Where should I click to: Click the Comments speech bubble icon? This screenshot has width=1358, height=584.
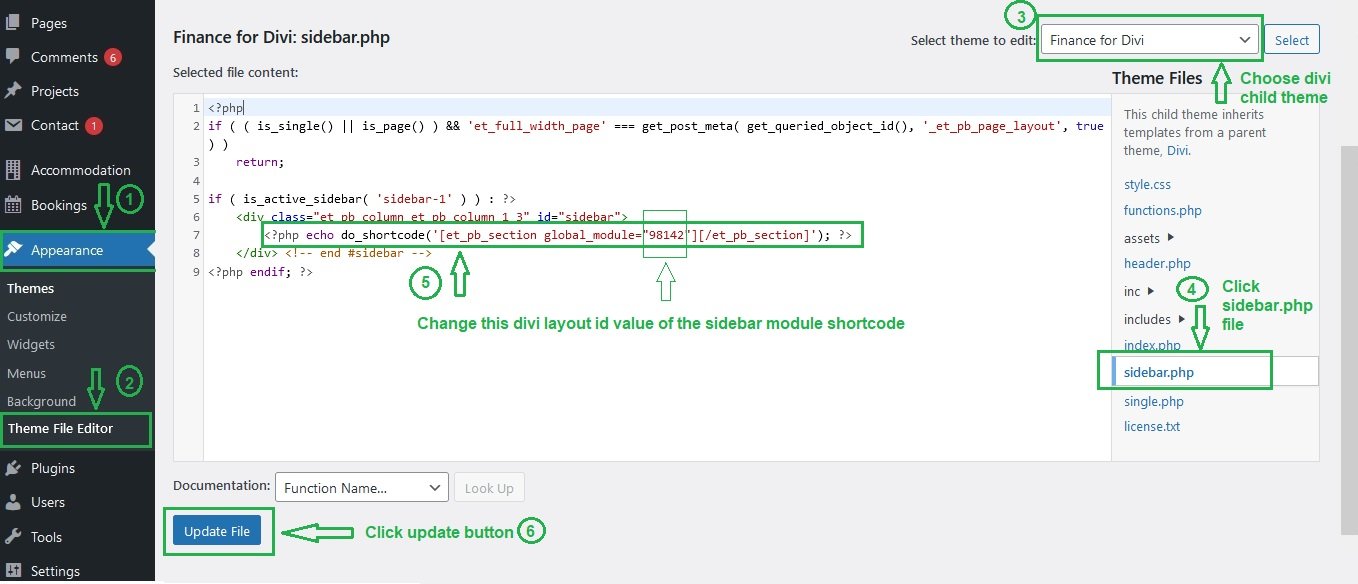[13, 57]
